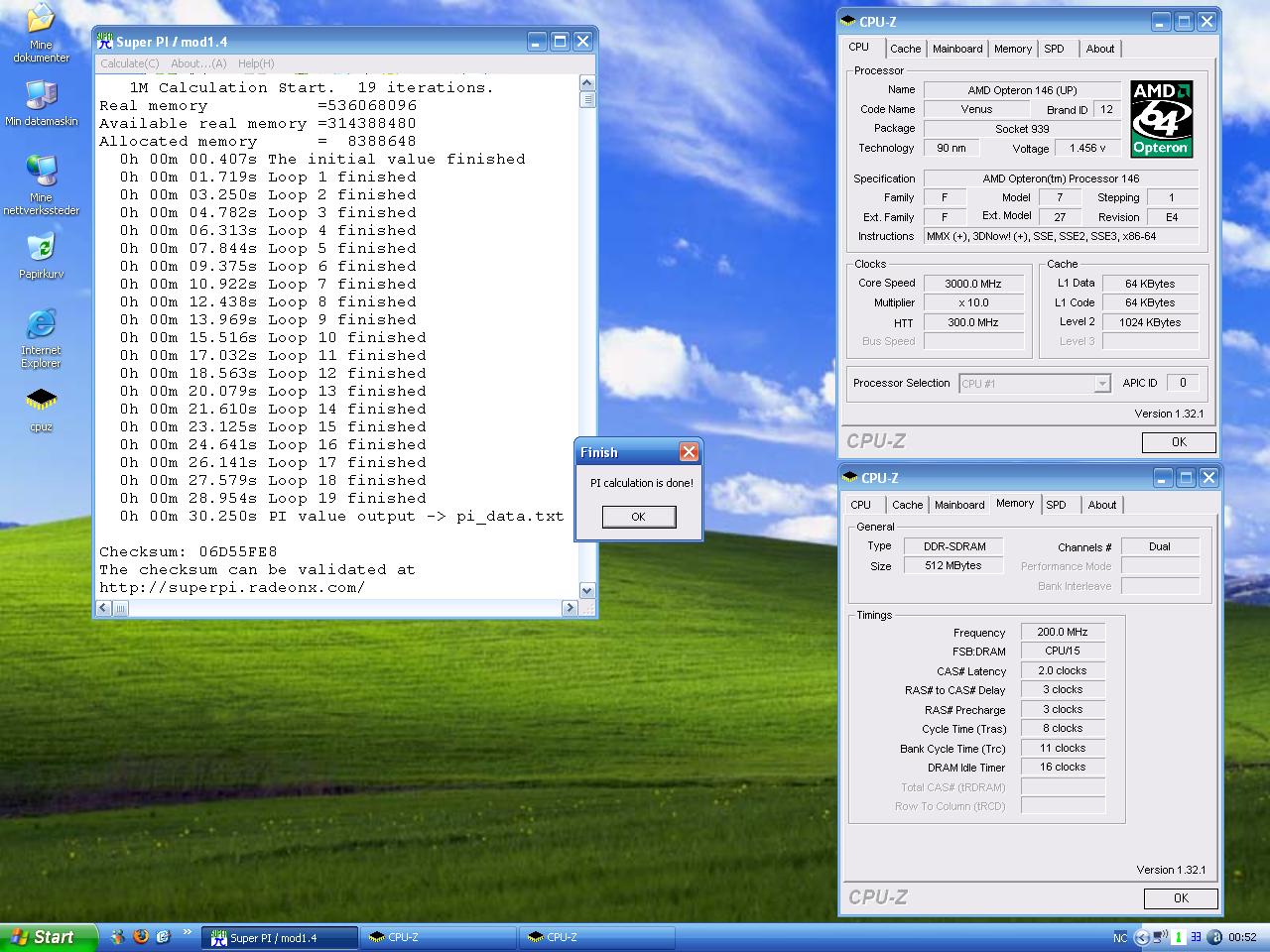Expand the quick launch overflow chevron
1270x952 pixels.
coord(186,931)
